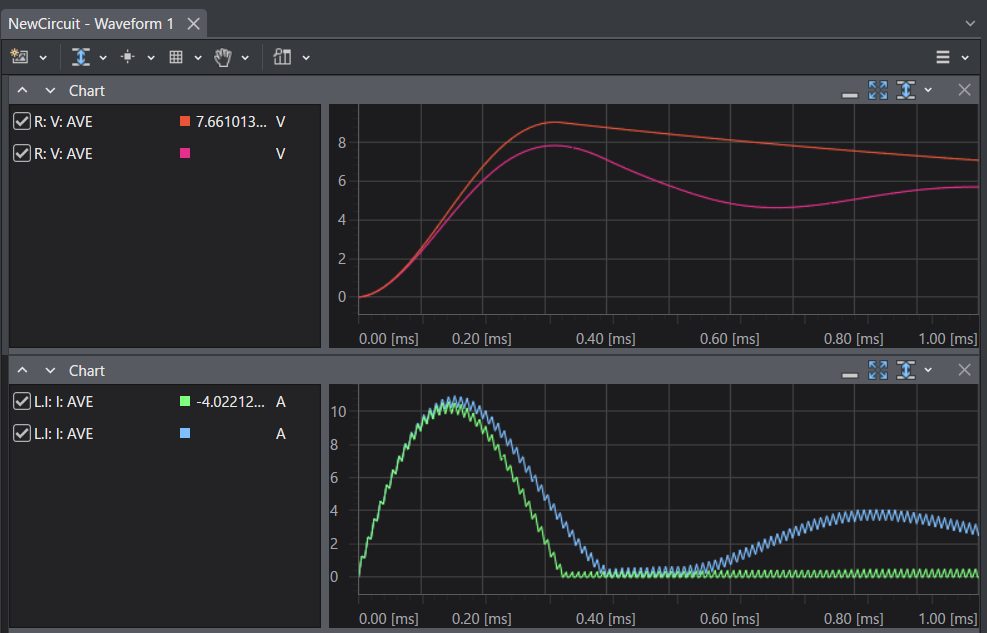Click the pink trace color swatch

coord(185,153)
